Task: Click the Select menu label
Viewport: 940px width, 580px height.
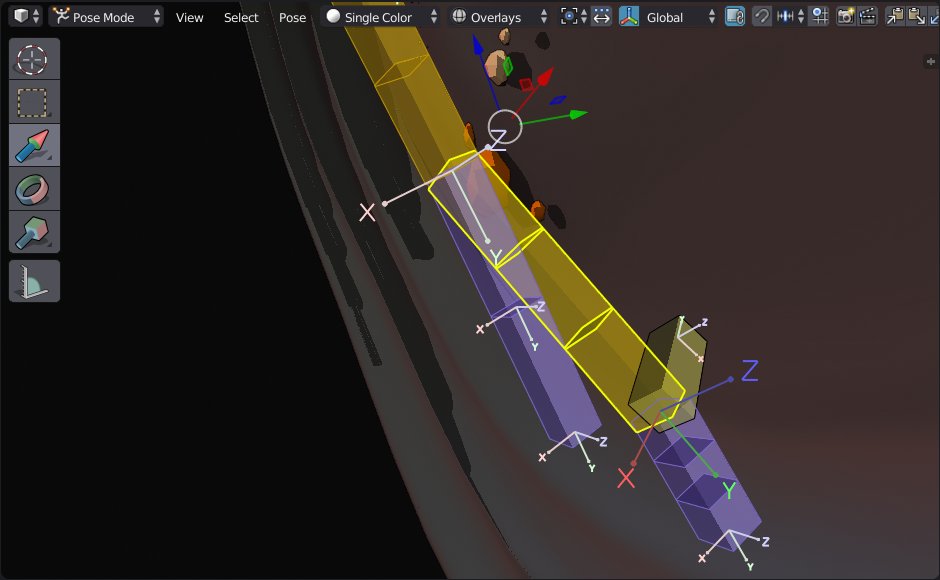Action: (240, 16)
